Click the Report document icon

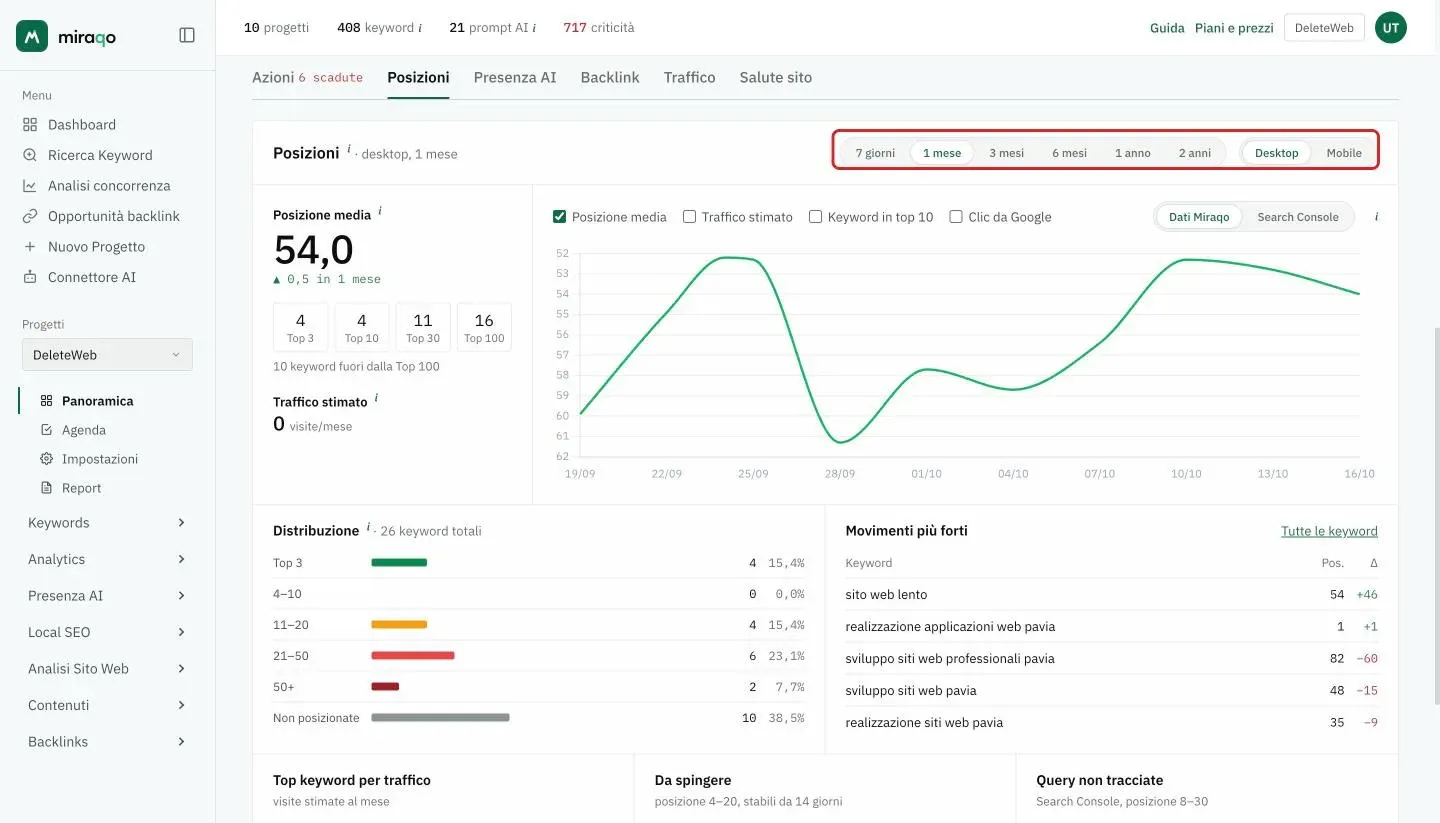(46, 488)
